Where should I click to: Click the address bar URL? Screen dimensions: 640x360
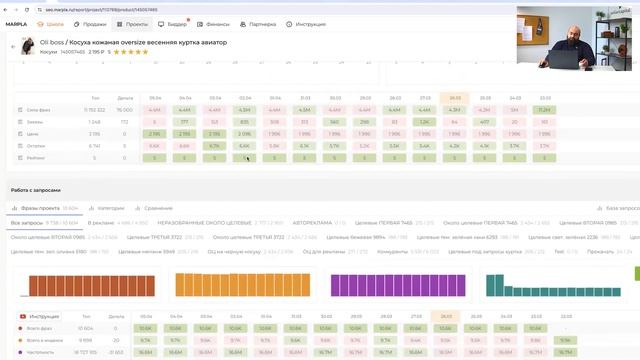click(101, 10)
